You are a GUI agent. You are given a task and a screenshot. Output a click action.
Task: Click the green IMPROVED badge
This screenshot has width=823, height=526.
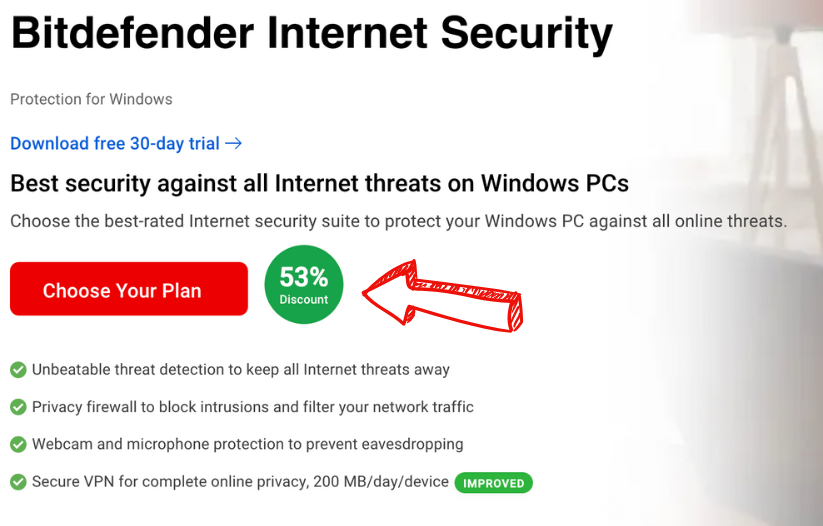coord(493,483)
